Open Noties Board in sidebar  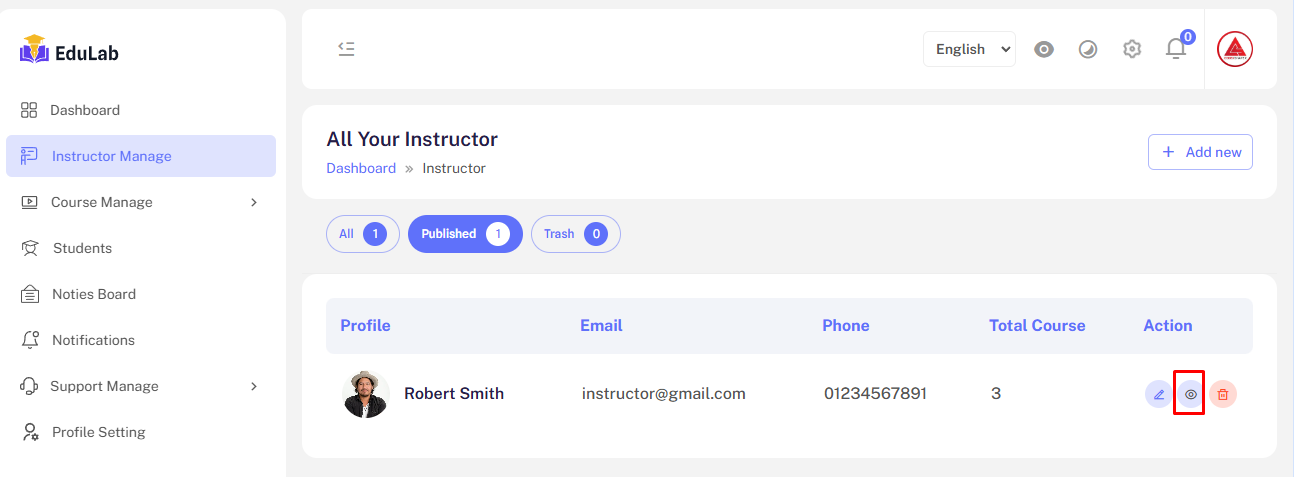pos(93,294)
